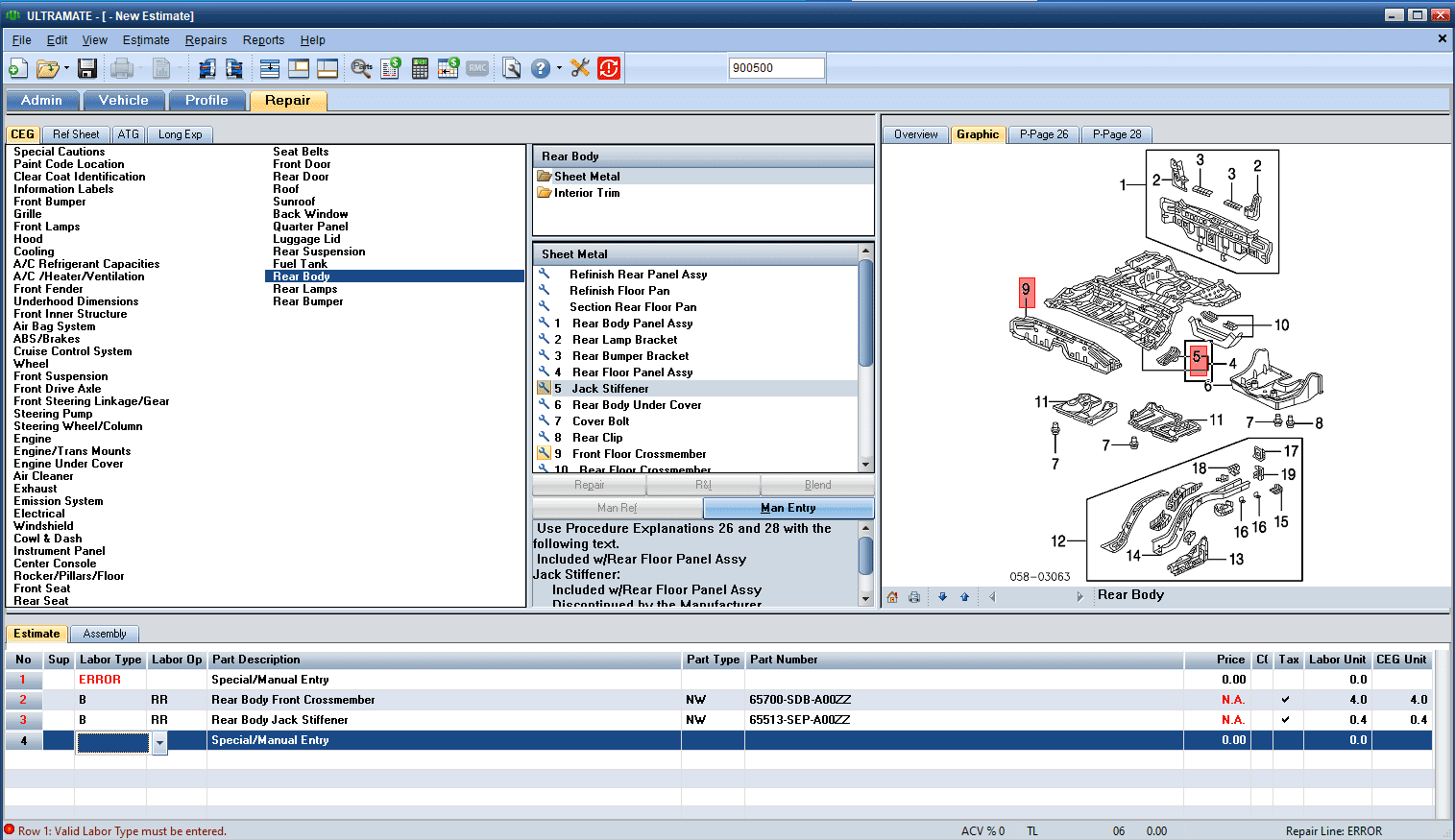1455x840 pixels.
Task: Open the Reports menu
Action: point(263,40)
